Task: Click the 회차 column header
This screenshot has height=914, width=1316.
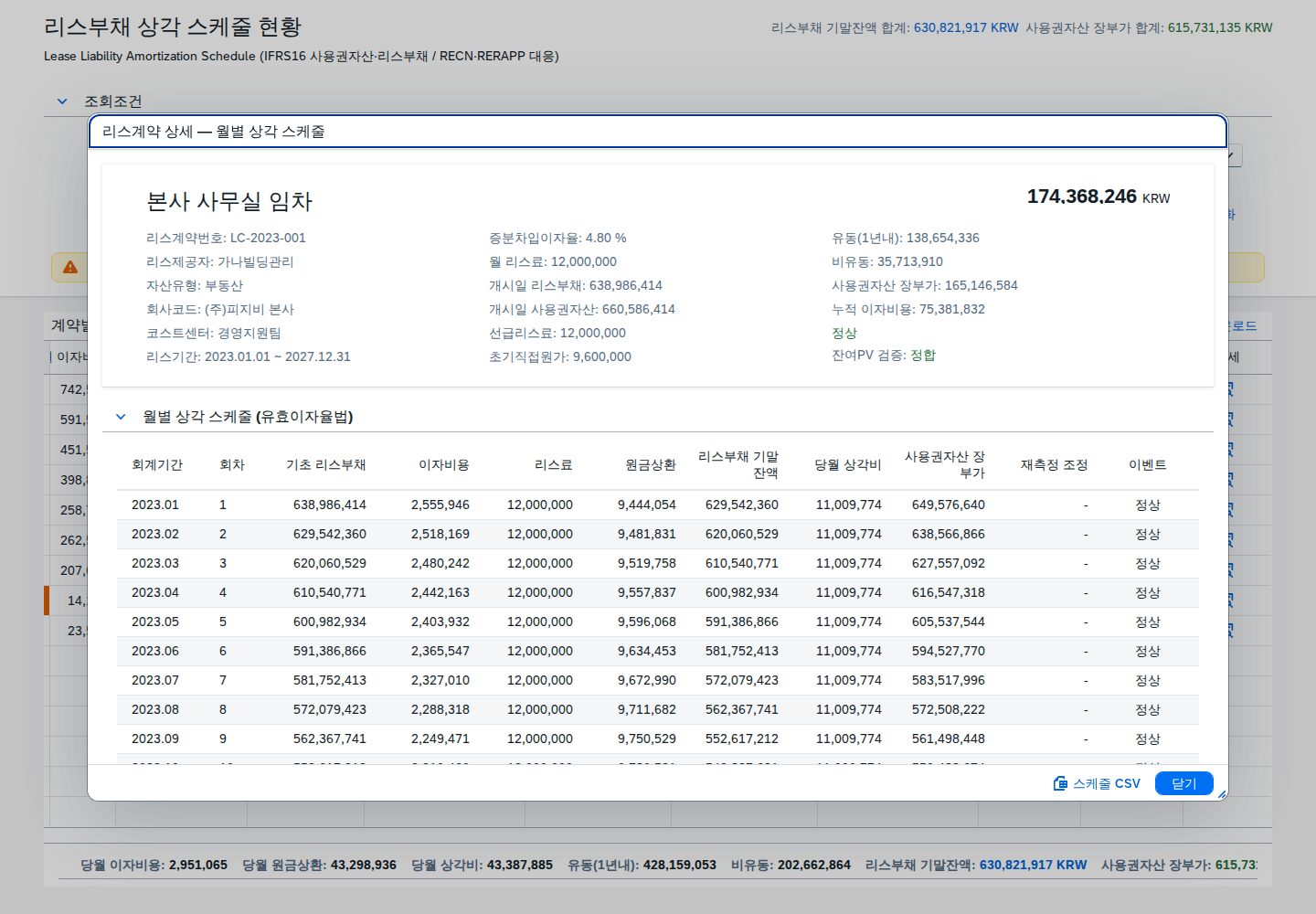Action: 232,464
